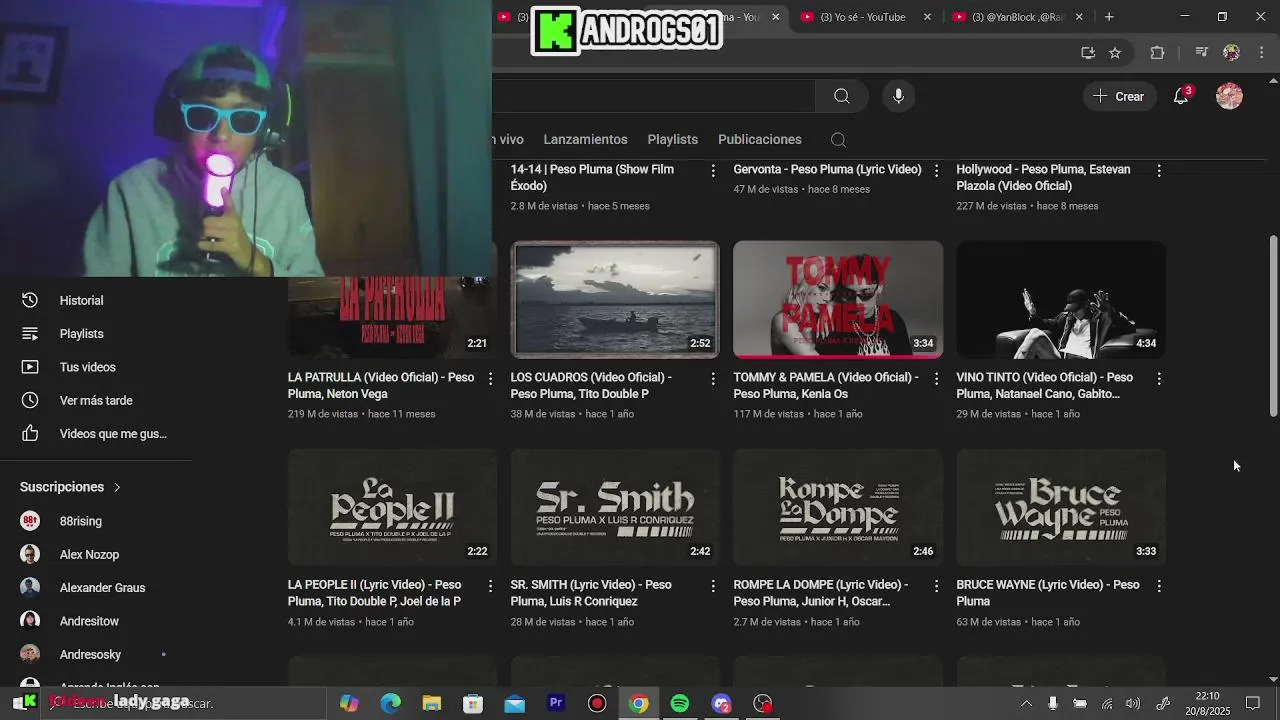Click the YouTube search magnifier button

pyautogui.click(x=841, y=96)
